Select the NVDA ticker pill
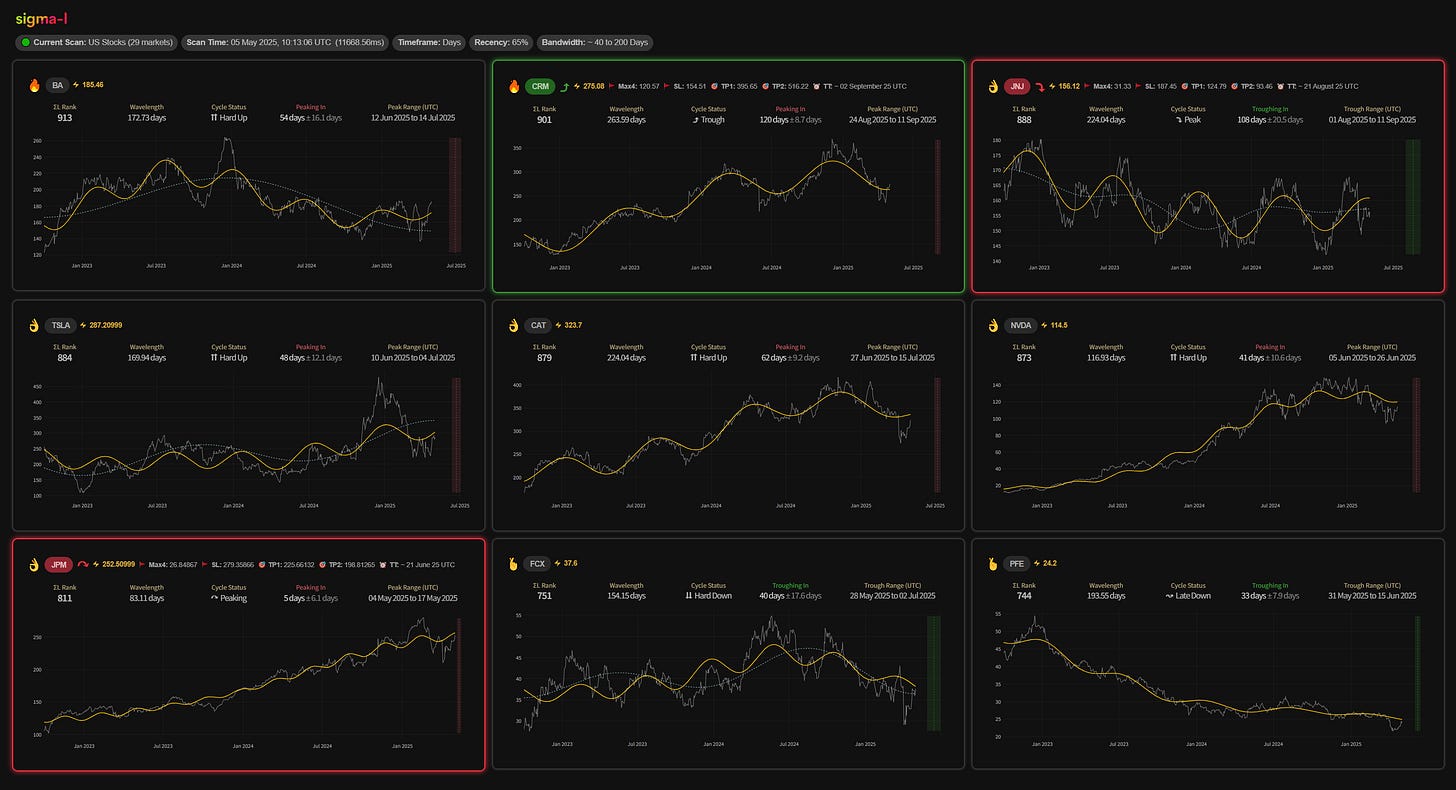This screenshot has width=1456, height=790. click(x=1020, y=325)
